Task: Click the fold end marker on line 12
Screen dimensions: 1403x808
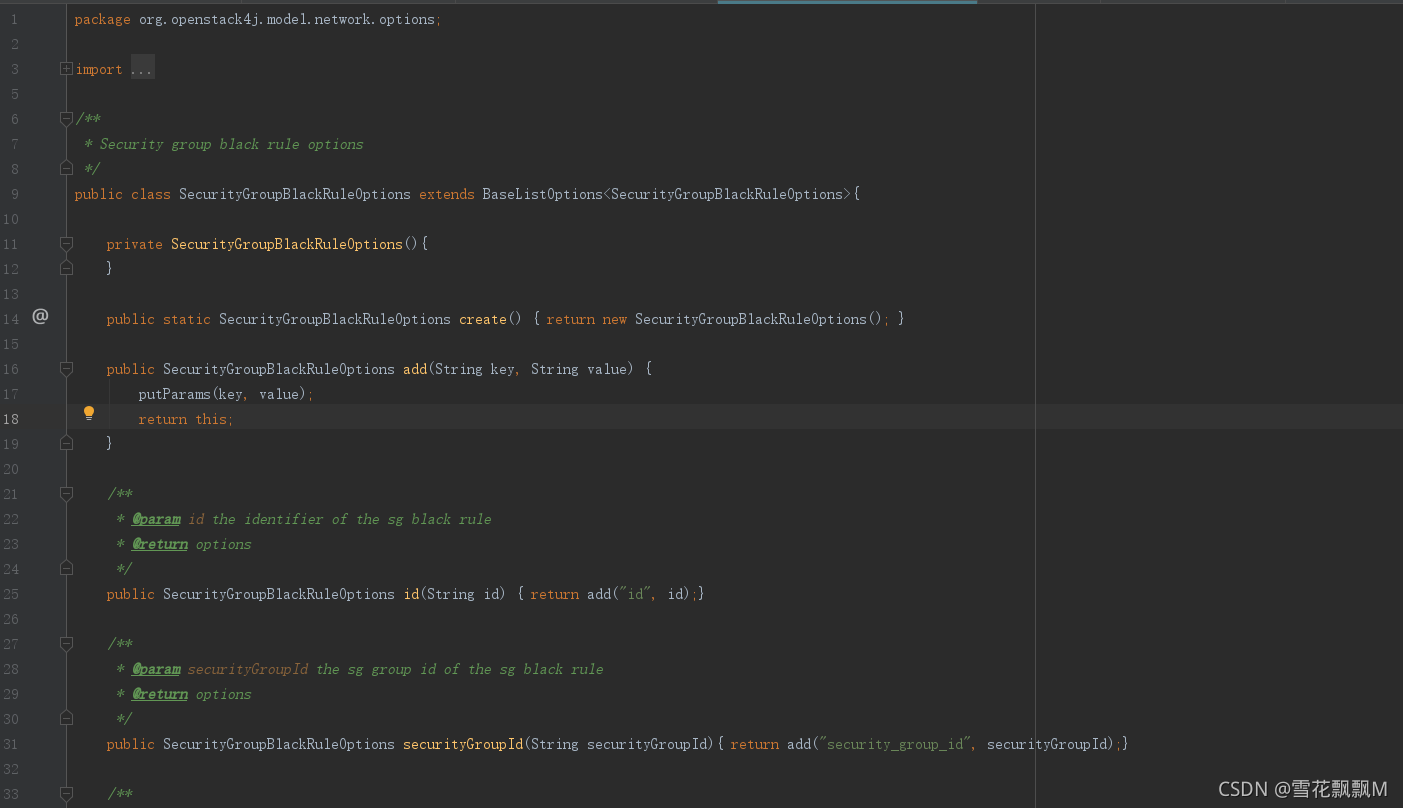Action: [66, 269]
